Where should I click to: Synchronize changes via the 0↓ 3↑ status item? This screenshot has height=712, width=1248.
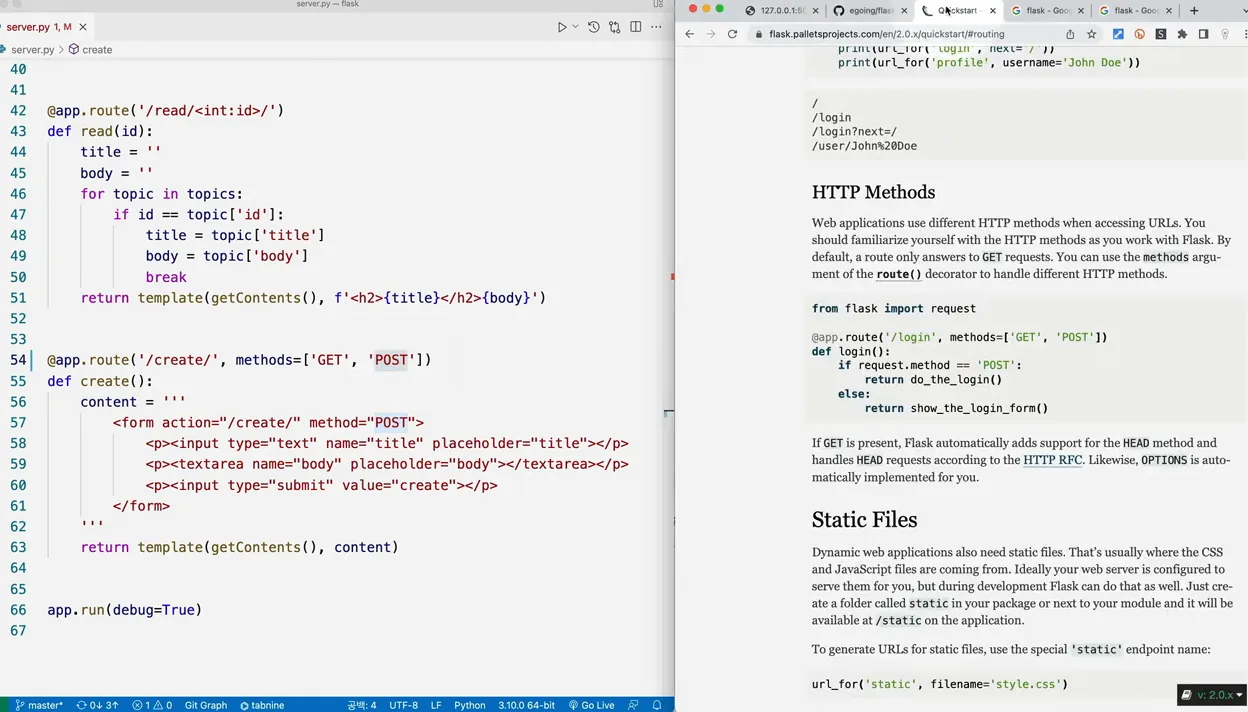click(97, 705)
